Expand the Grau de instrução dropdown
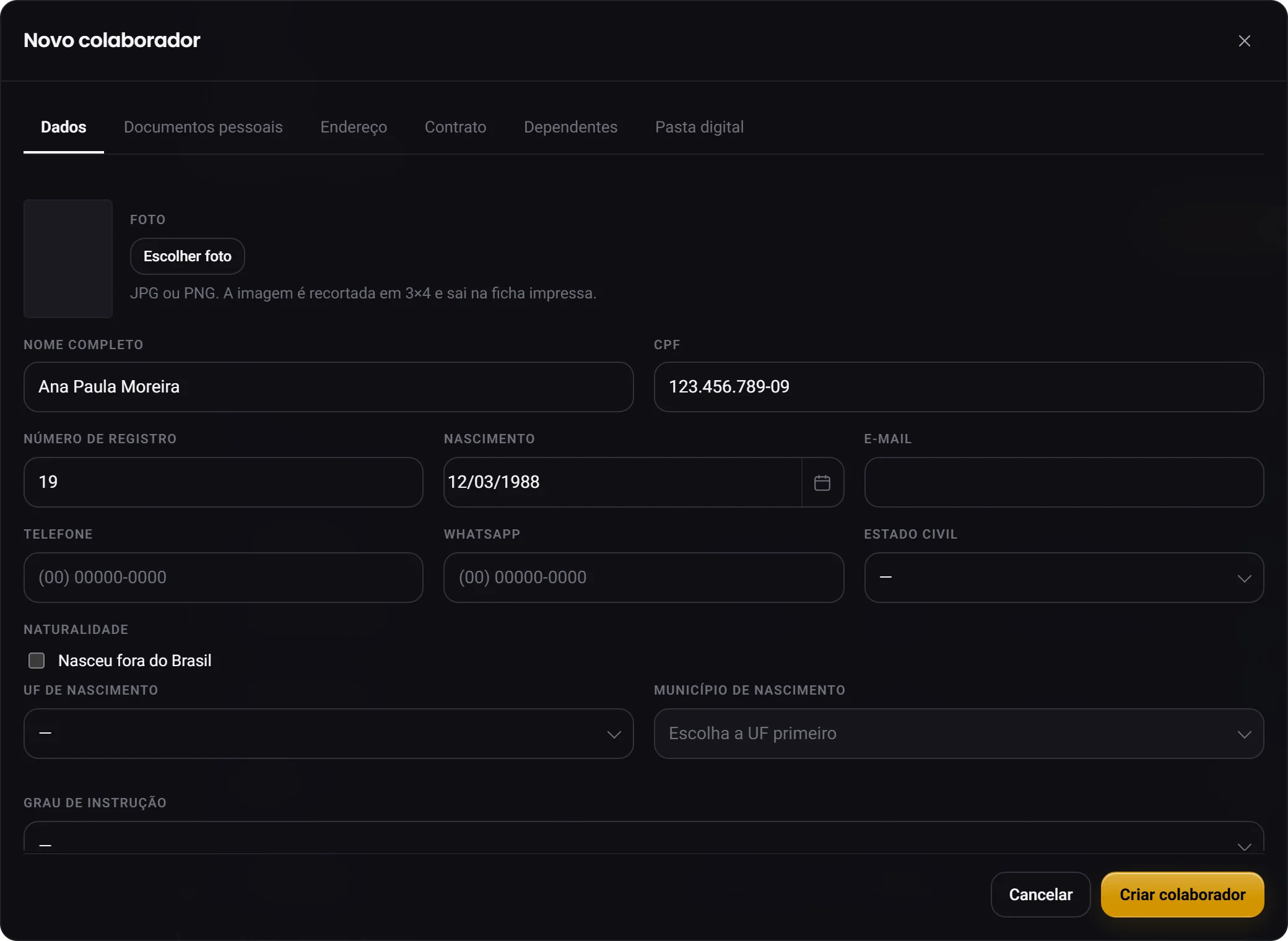Image resolution: width=1288 pixels, height=941 pixels. pyautogui.click(x=643, y=838)
